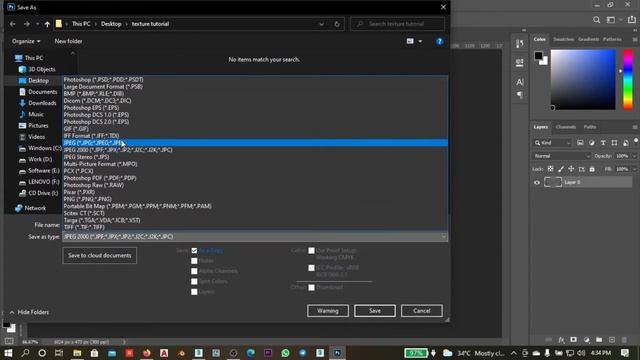Open recent locations dropdown arrow beside Forward
The height and width of the screenshot is (360, 640).
(x=38, y=24)
